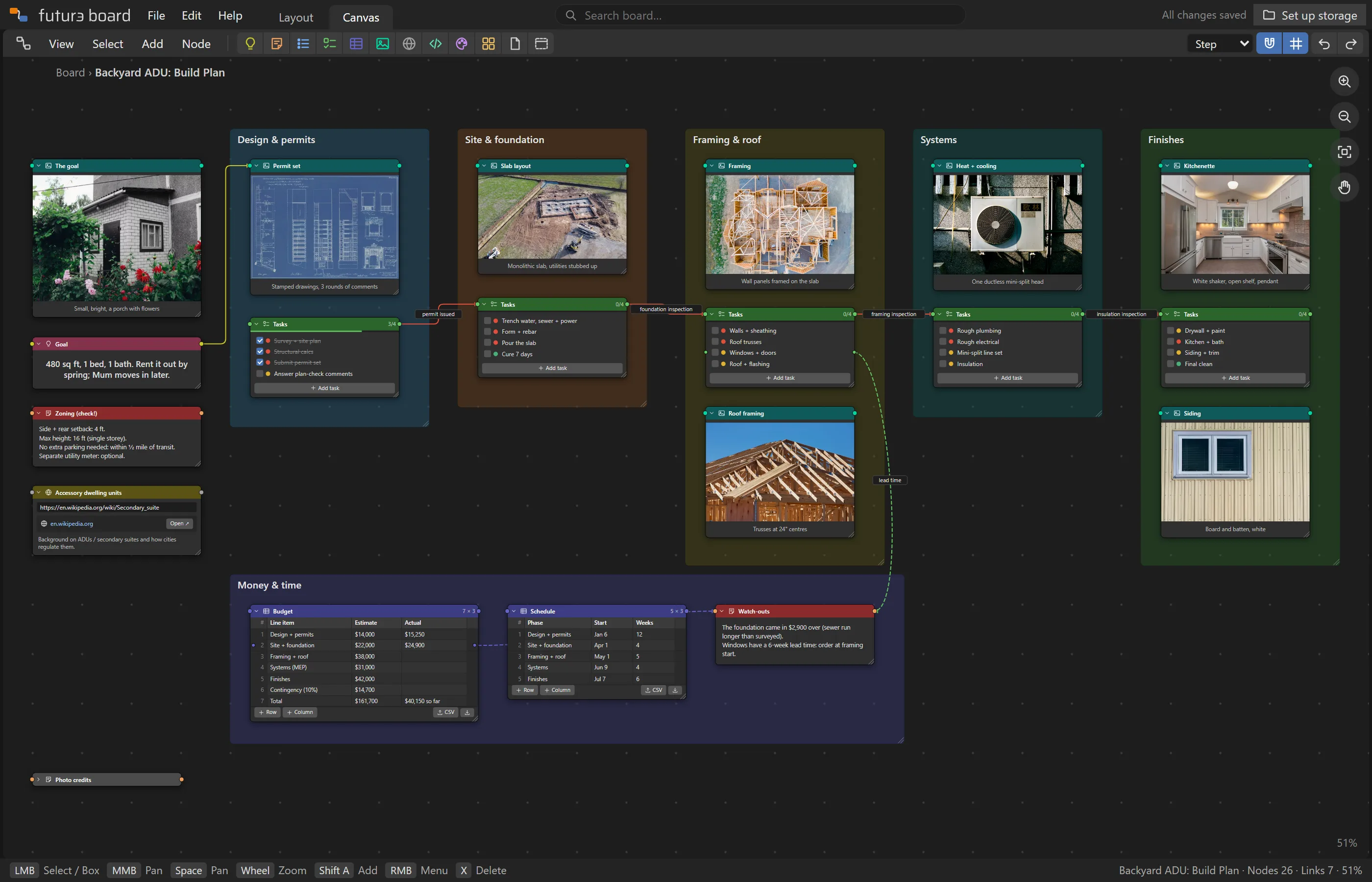Viewport: 1372px width, 882px height.
Task: Click the four-squares grid icon in toolbar
Action: coord(489,44)
